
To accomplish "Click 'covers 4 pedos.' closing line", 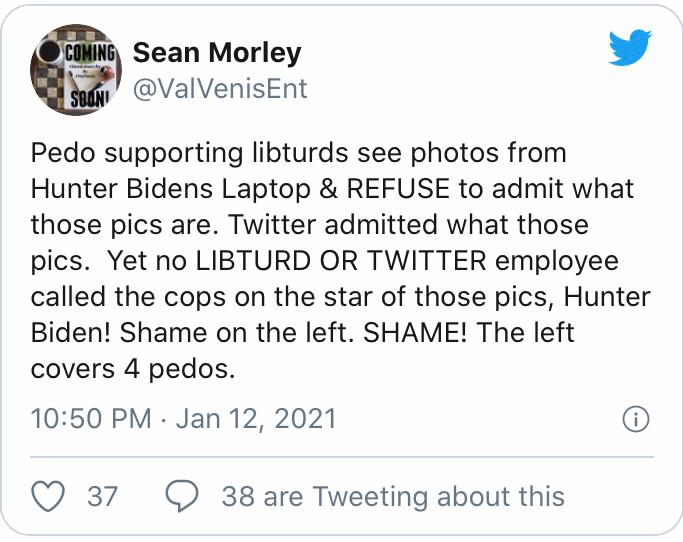I will 133,369.
